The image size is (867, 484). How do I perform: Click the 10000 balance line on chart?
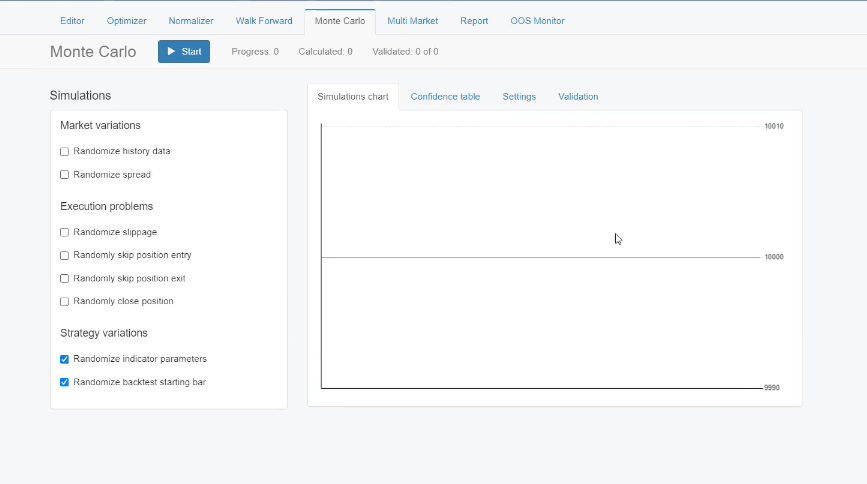click(540, 257)
